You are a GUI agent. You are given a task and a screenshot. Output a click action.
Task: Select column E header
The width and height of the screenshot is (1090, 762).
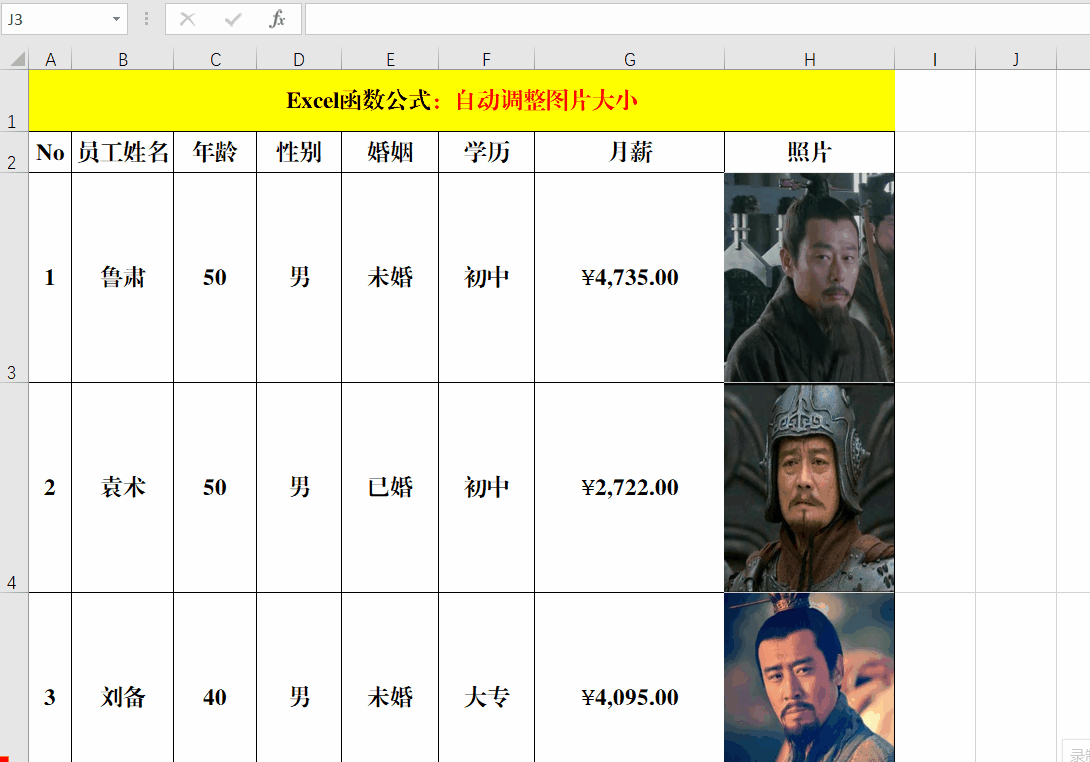[x=390, y=59]
